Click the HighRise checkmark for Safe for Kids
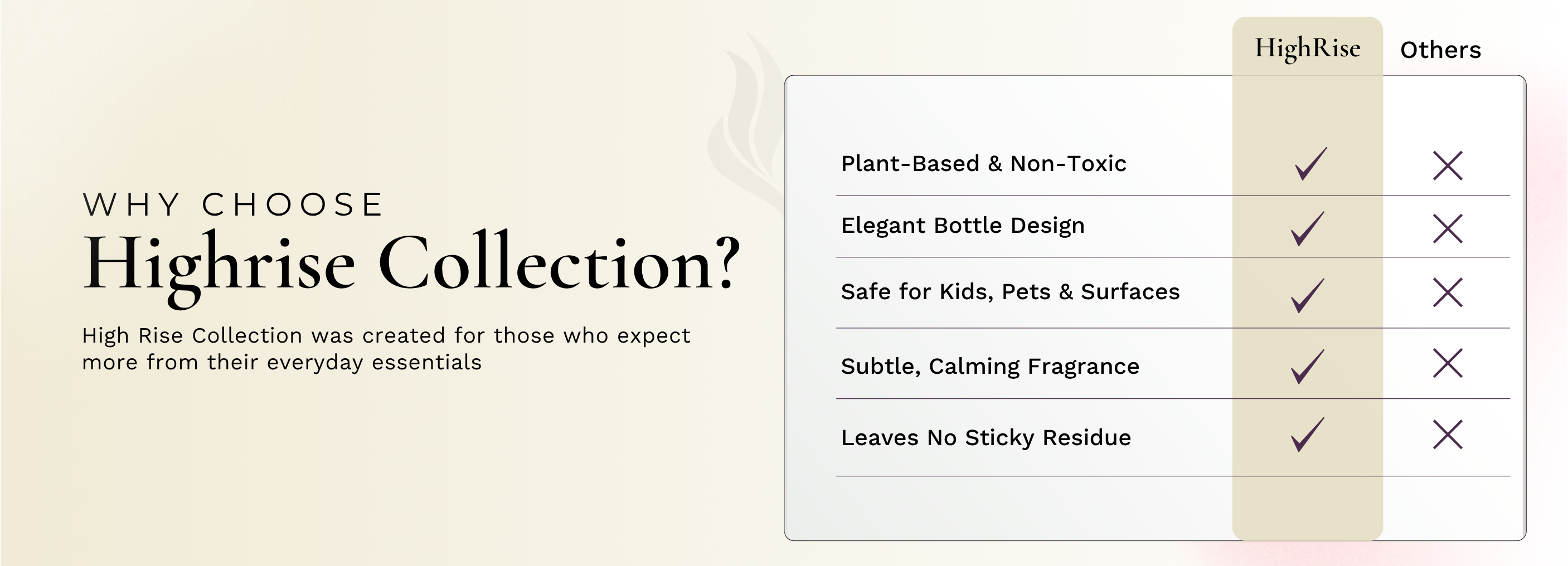This screenshot has height=566, width=1568. click(x=1307, y=296)
